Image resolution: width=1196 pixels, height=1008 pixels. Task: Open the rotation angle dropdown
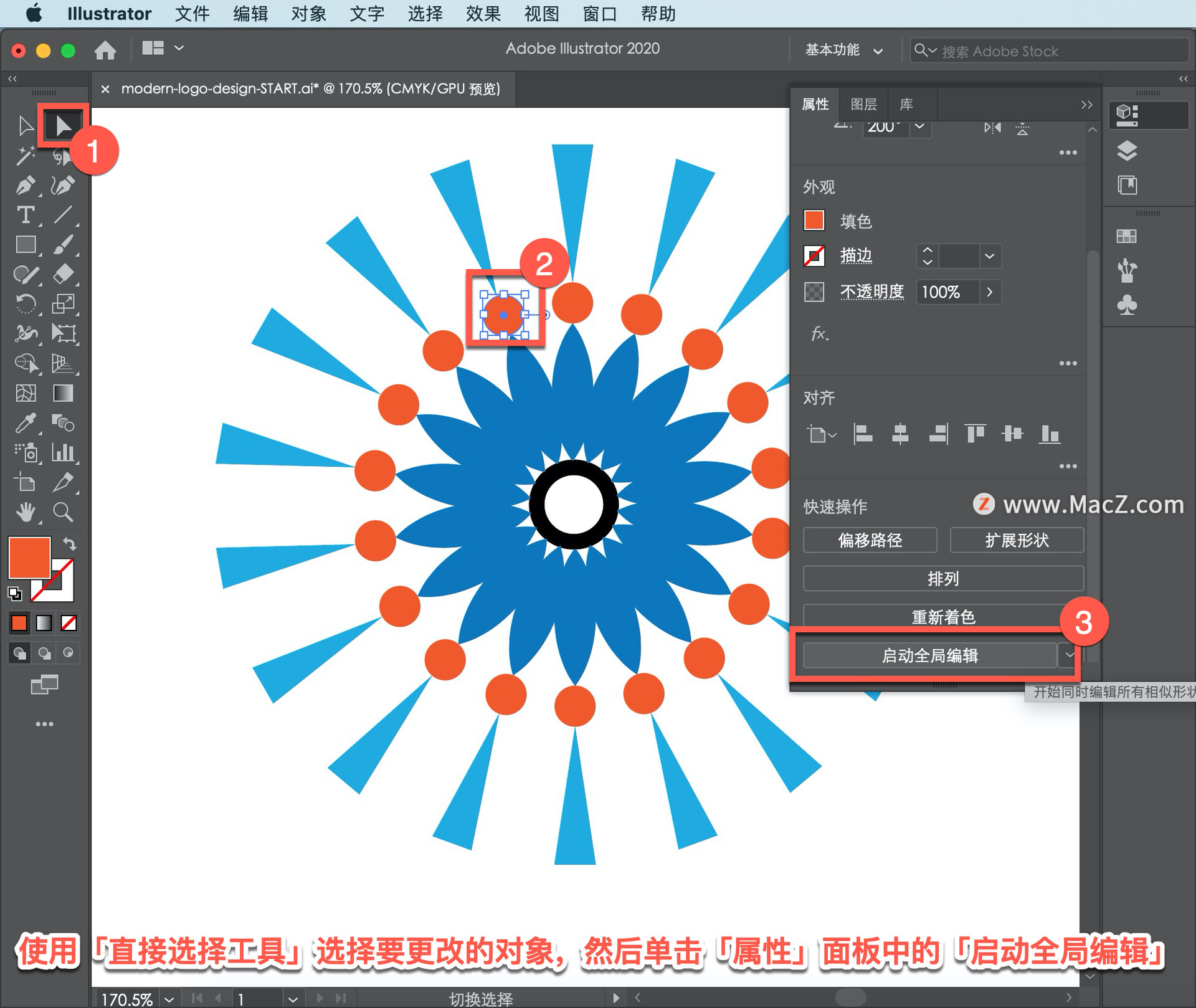[919, 127]
